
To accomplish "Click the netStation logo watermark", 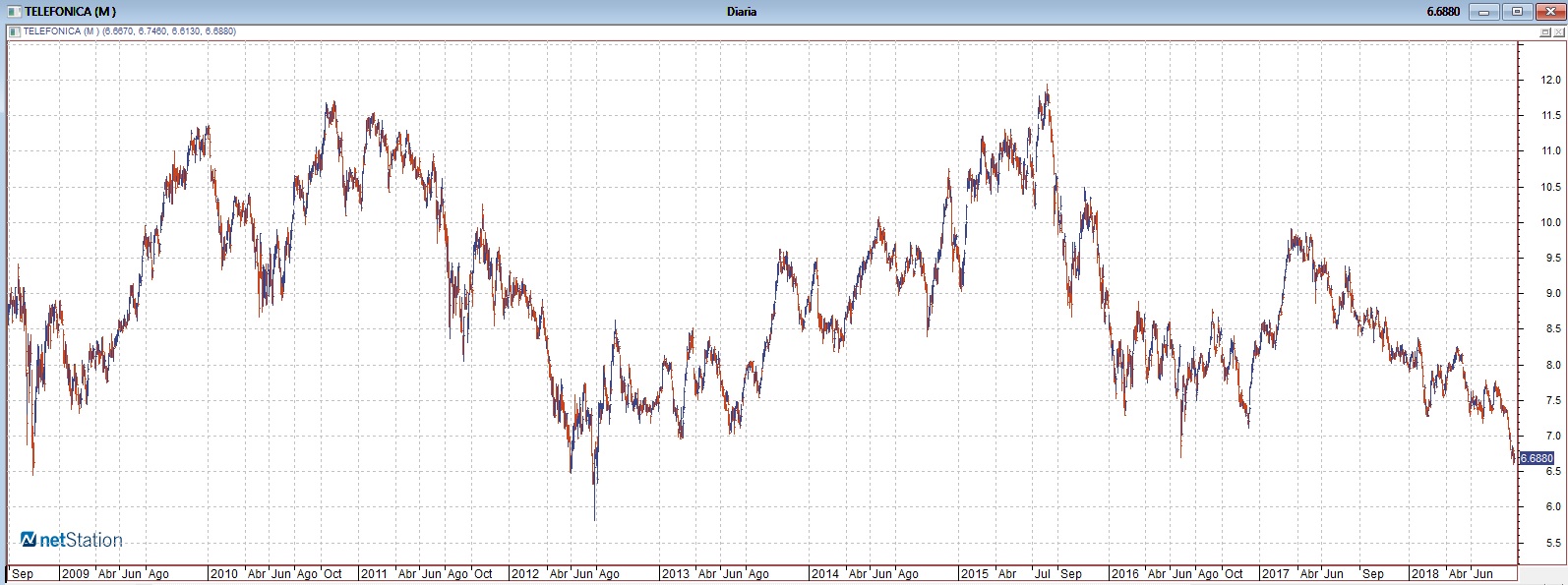I will (72, 540).
